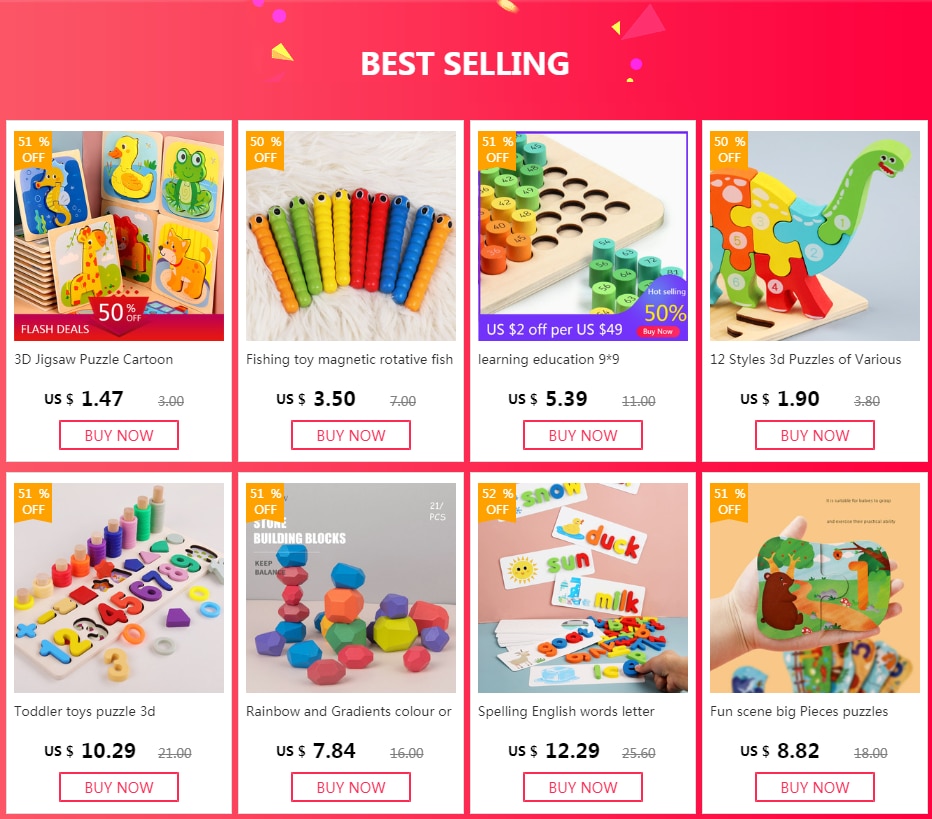
Task: Click BUY NOW under 12 Styles 3d Puzzles
Action: [815, 435]
